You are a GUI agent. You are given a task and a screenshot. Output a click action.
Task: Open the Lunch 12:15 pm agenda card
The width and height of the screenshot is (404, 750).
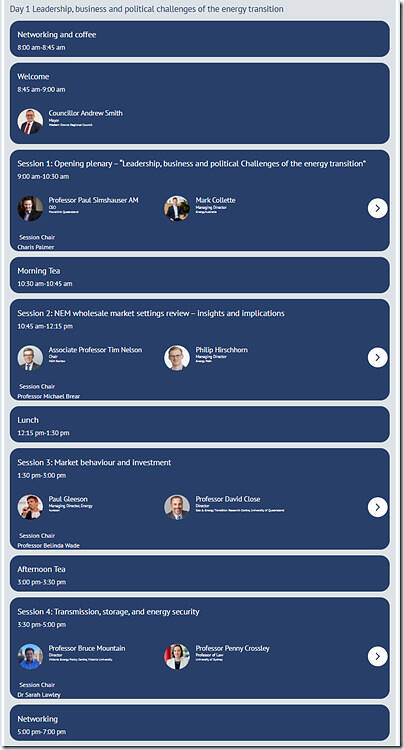pos(200,424)
